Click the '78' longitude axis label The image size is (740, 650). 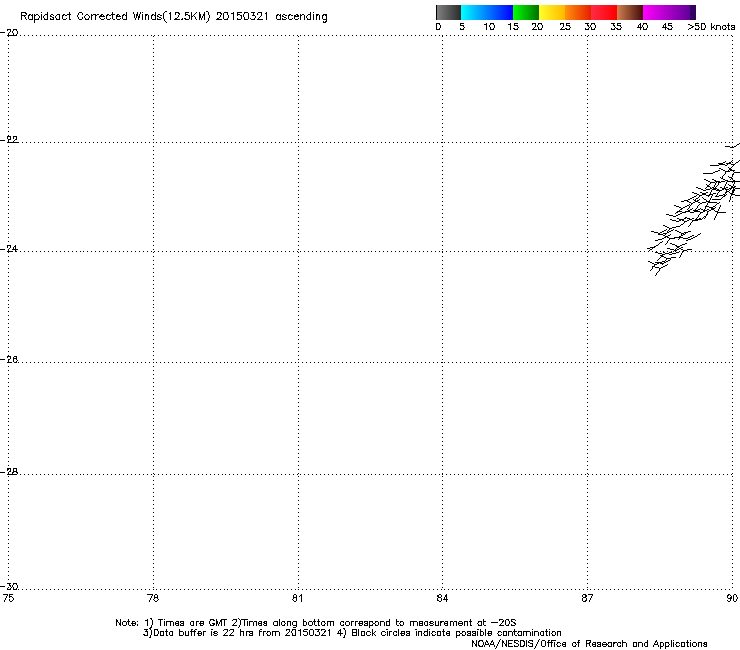[x=153, y=598]
